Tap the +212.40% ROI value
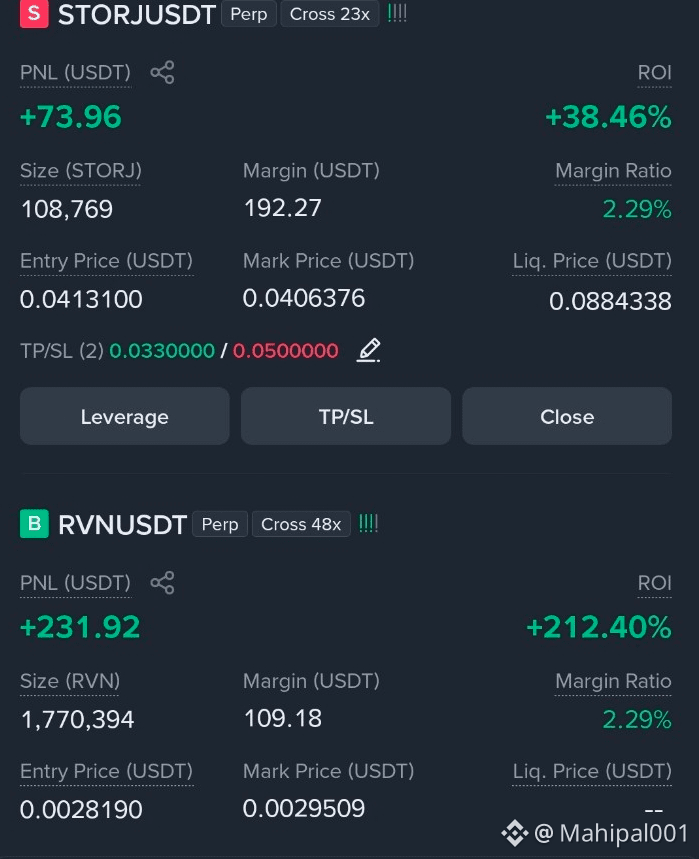 point(599,627)
